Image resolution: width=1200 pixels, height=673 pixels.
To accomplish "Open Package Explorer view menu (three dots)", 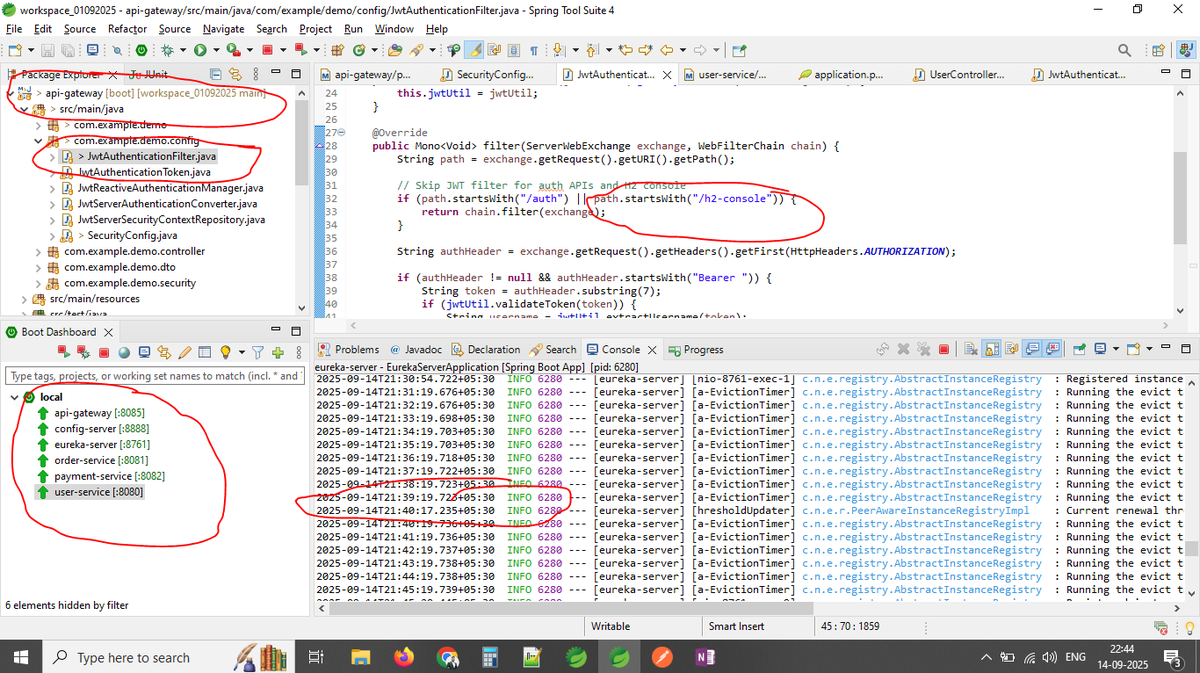I will pos(257,75).
